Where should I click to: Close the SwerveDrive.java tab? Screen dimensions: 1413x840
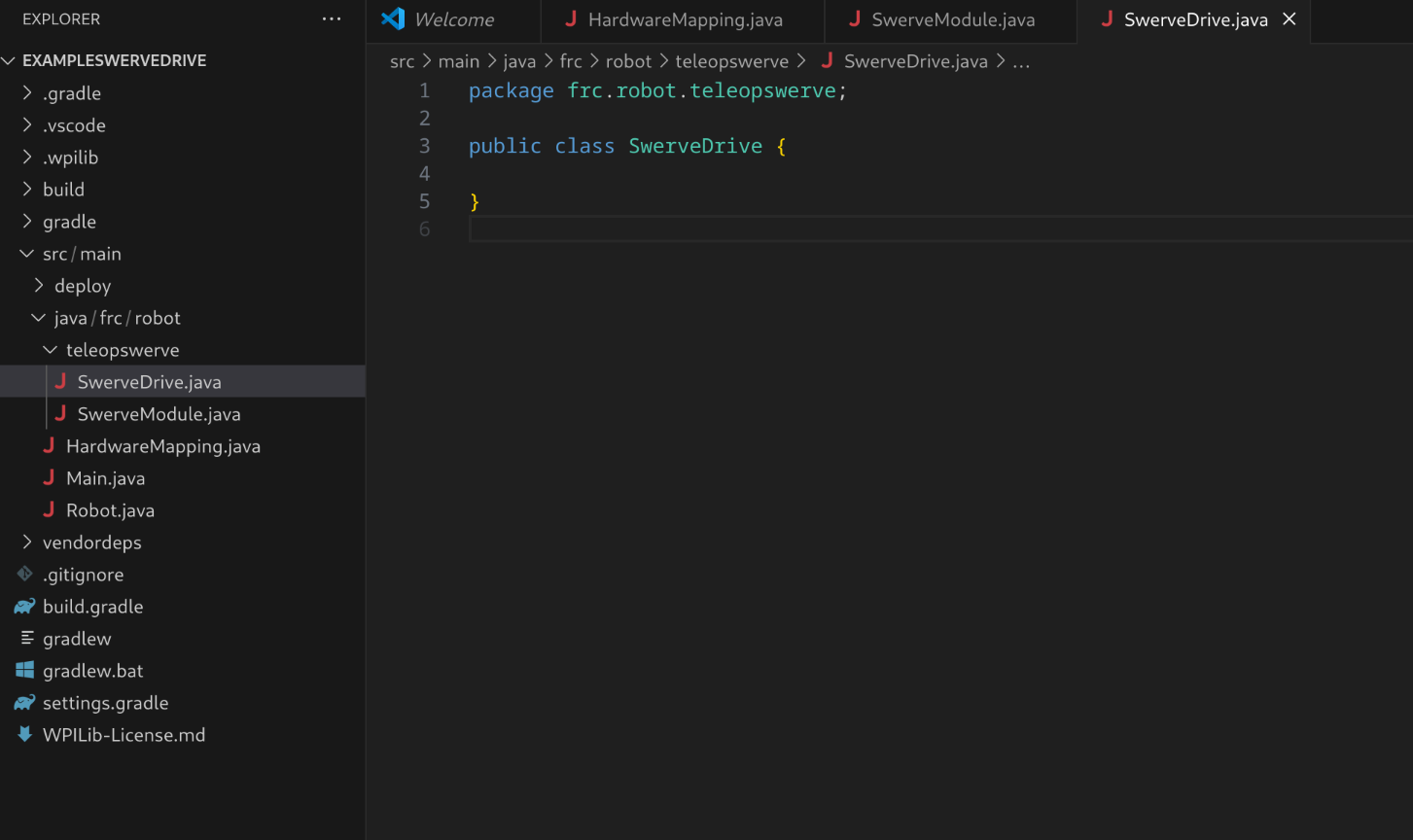click(1289, 19)
